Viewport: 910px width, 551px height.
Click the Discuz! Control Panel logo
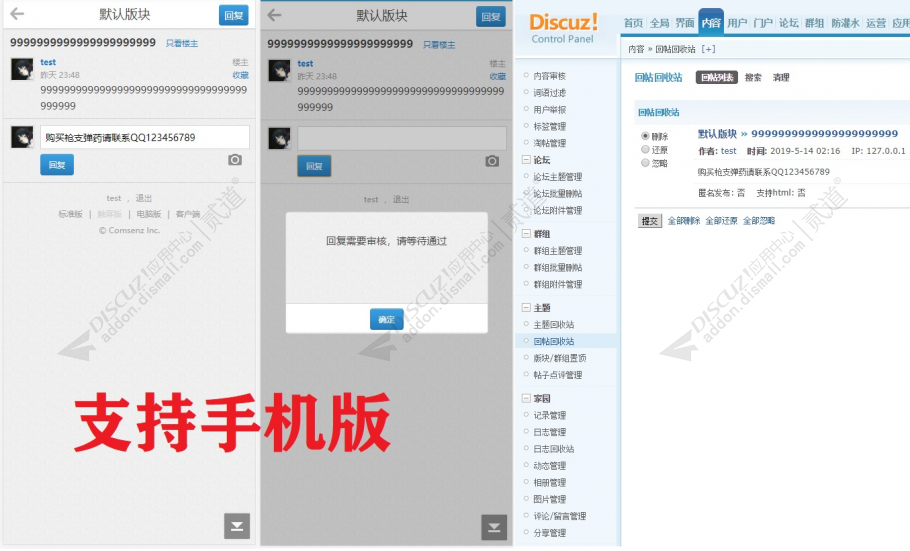564,27
